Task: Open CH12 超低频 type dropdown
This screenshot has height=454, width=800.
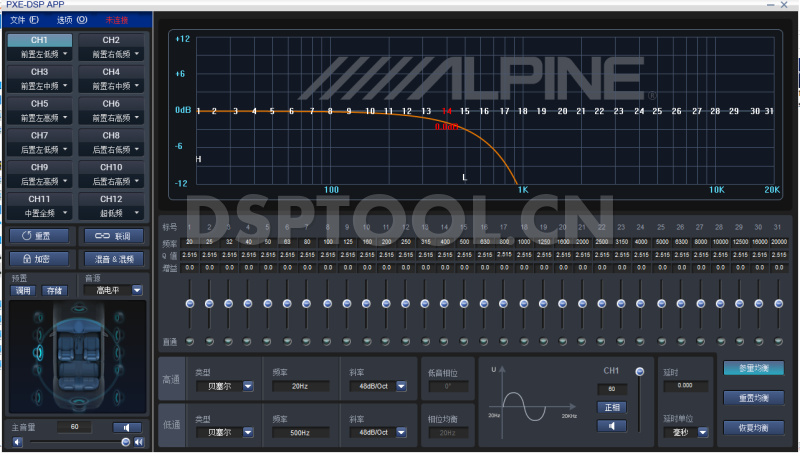Action: 111,213
